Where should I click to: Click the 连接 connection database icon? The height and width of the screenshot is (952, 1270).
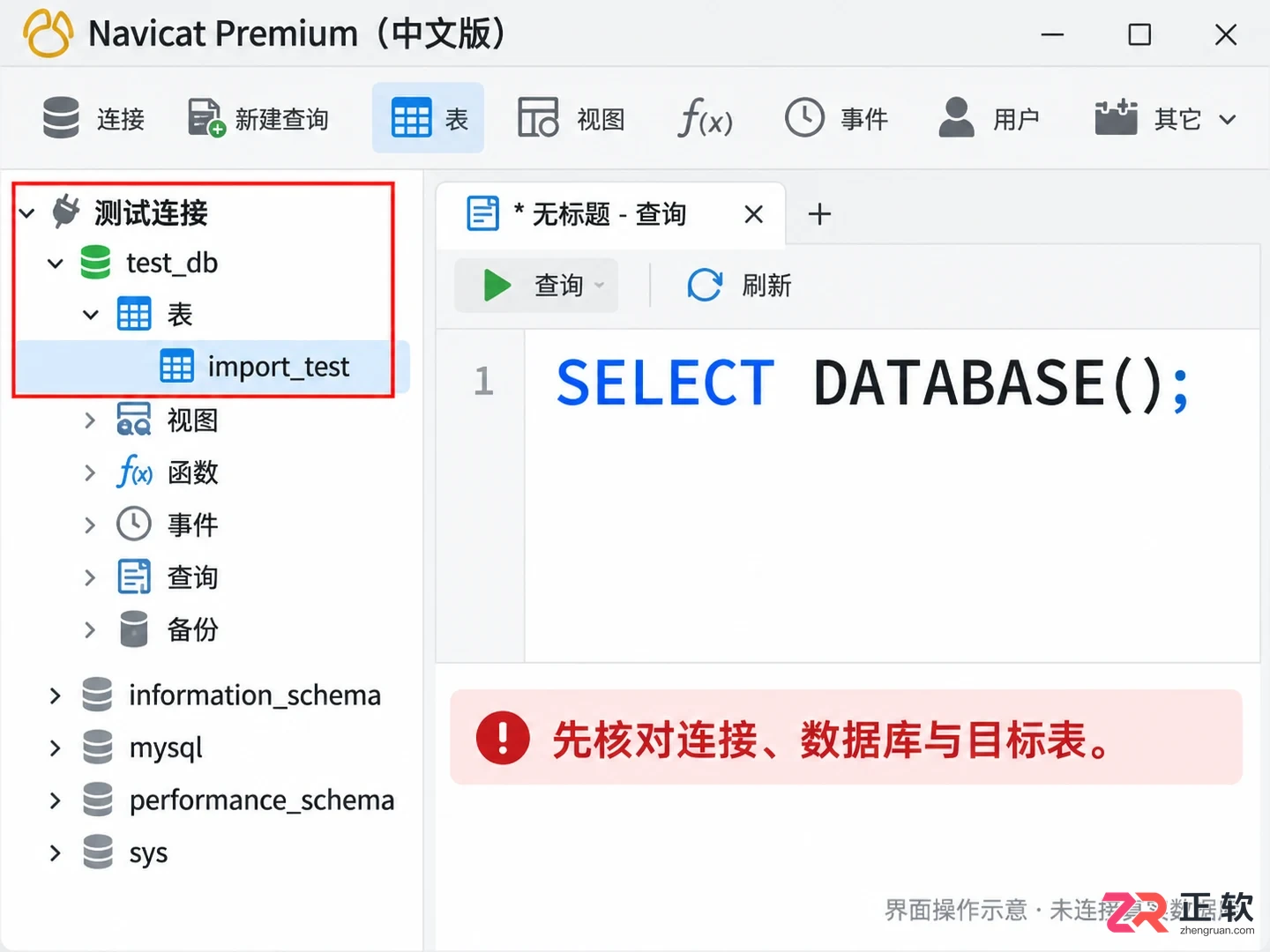tap(61, 118)
